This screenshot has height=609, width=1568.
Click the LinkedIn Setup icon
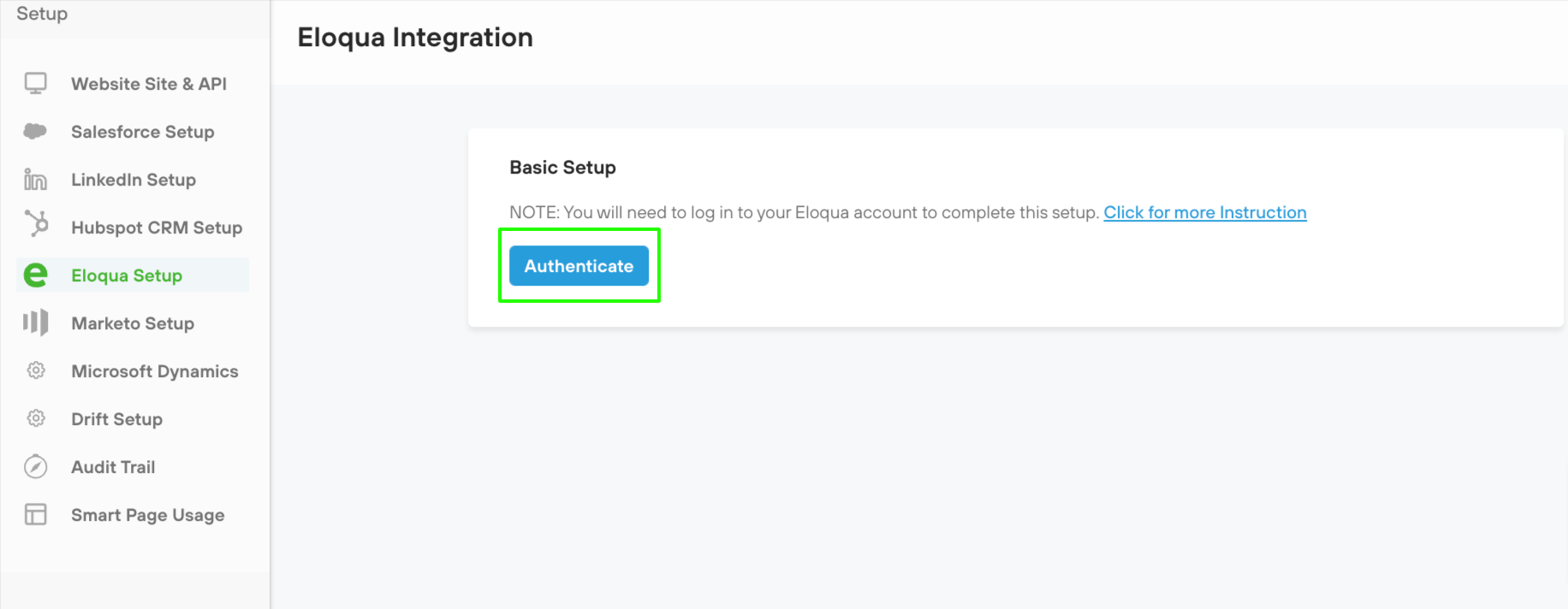pos(35,179)
